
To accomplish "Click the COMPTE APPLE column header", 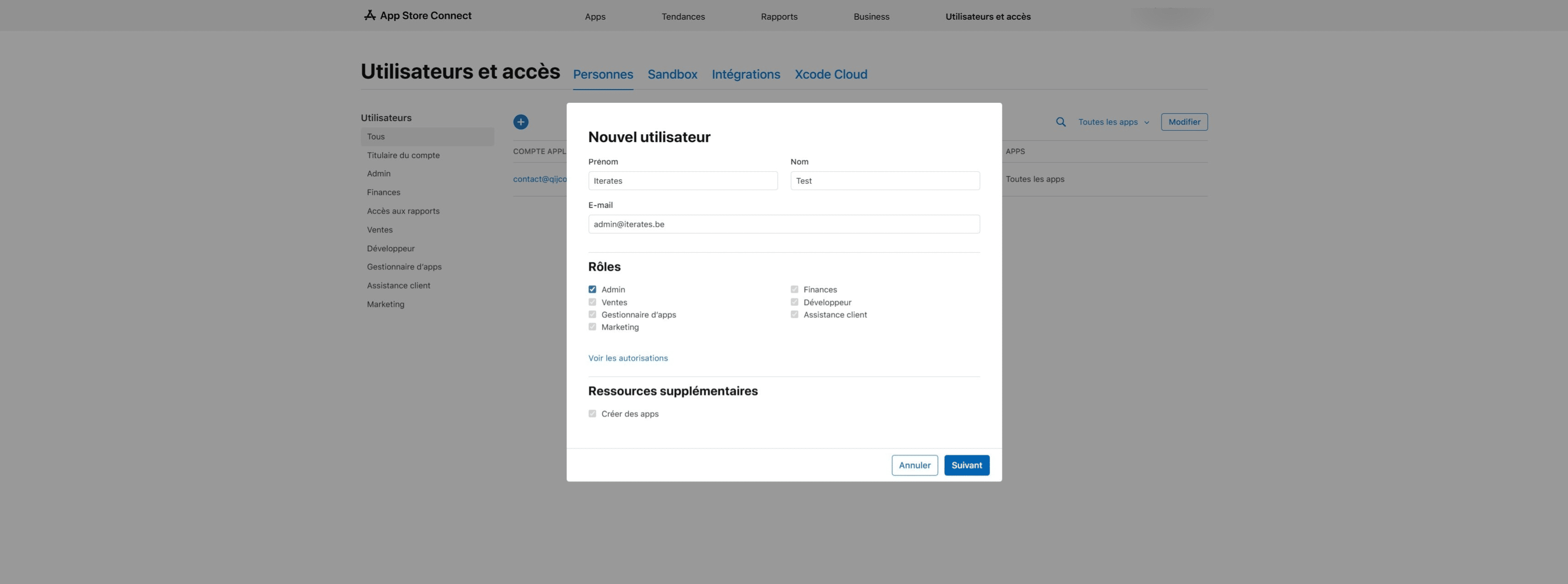I will 540,151.
